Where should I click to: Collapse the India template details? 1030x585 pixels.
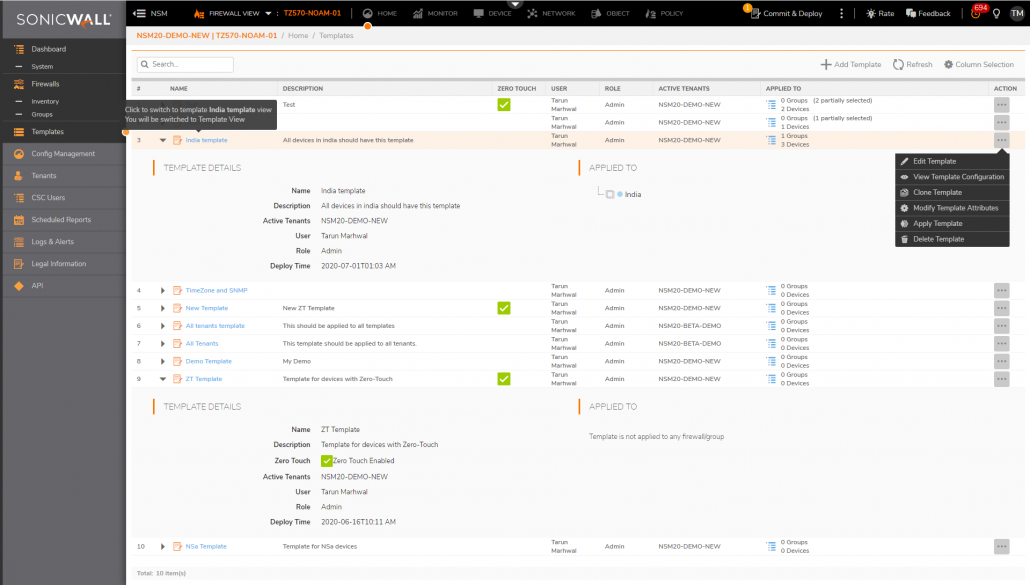click(163, 140)
